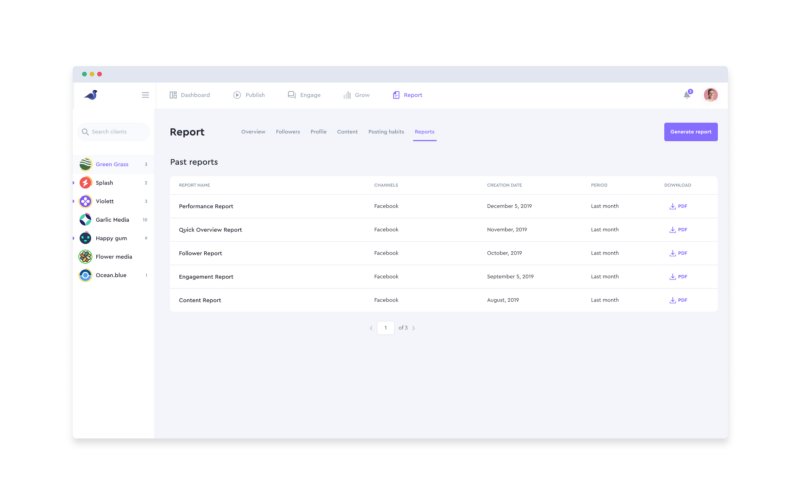The width and height of the screenshot is (800, 504).
Task: Switch to the Followers tab
Action: coord(288,132)
